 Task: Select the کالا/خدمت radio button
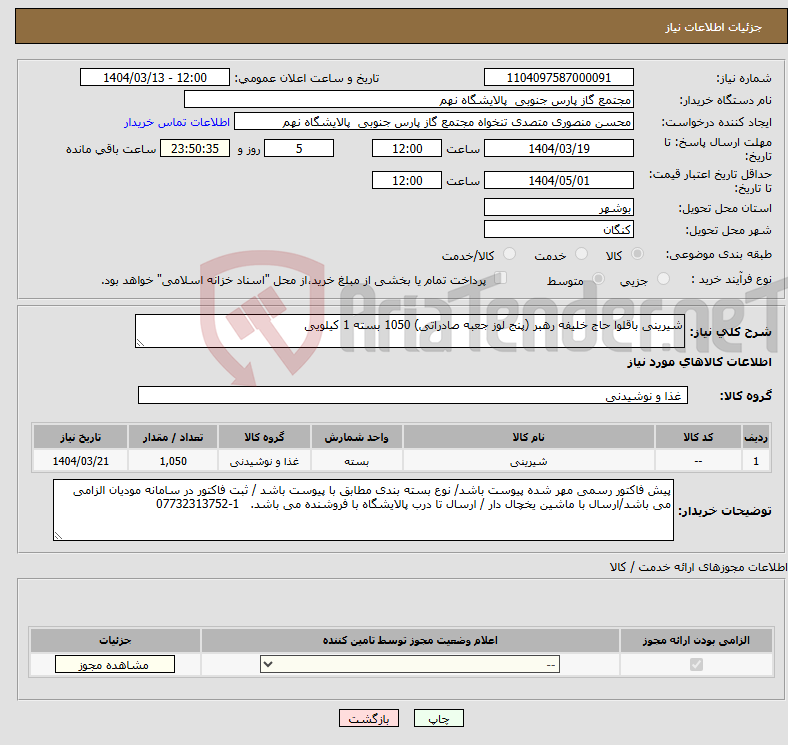(x=510, y=254)
